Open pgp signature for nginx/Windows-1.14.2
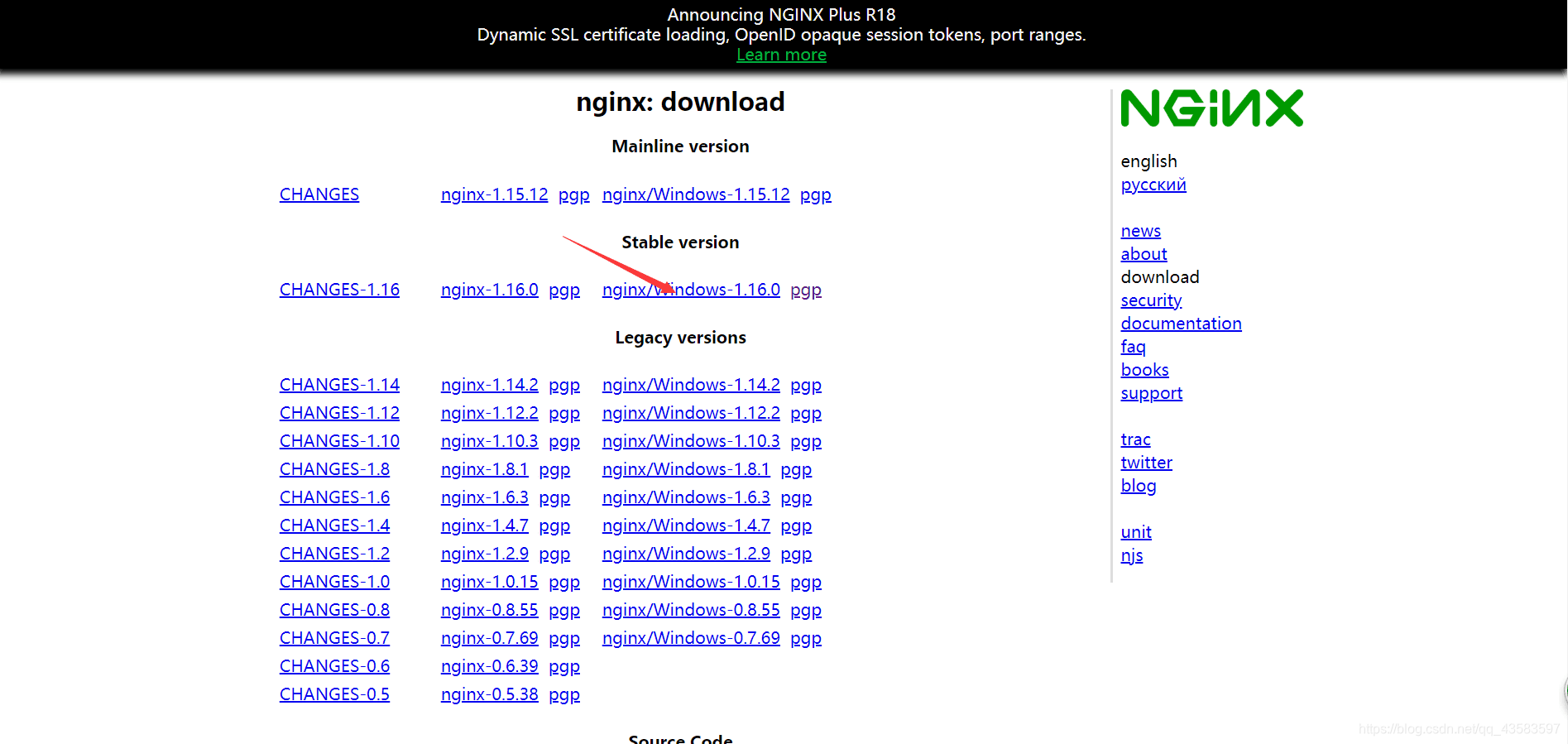Viewport: 1568px width, 744px height. click(805, 385)
